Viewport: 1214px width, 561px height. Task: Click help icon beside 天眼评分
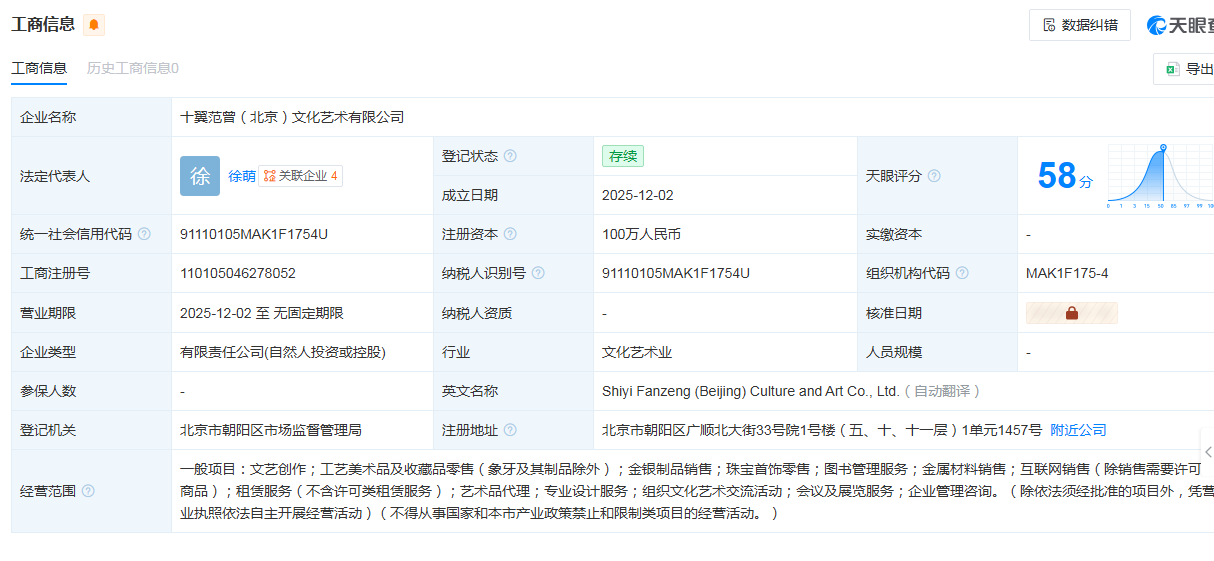(x=934, y=176)
